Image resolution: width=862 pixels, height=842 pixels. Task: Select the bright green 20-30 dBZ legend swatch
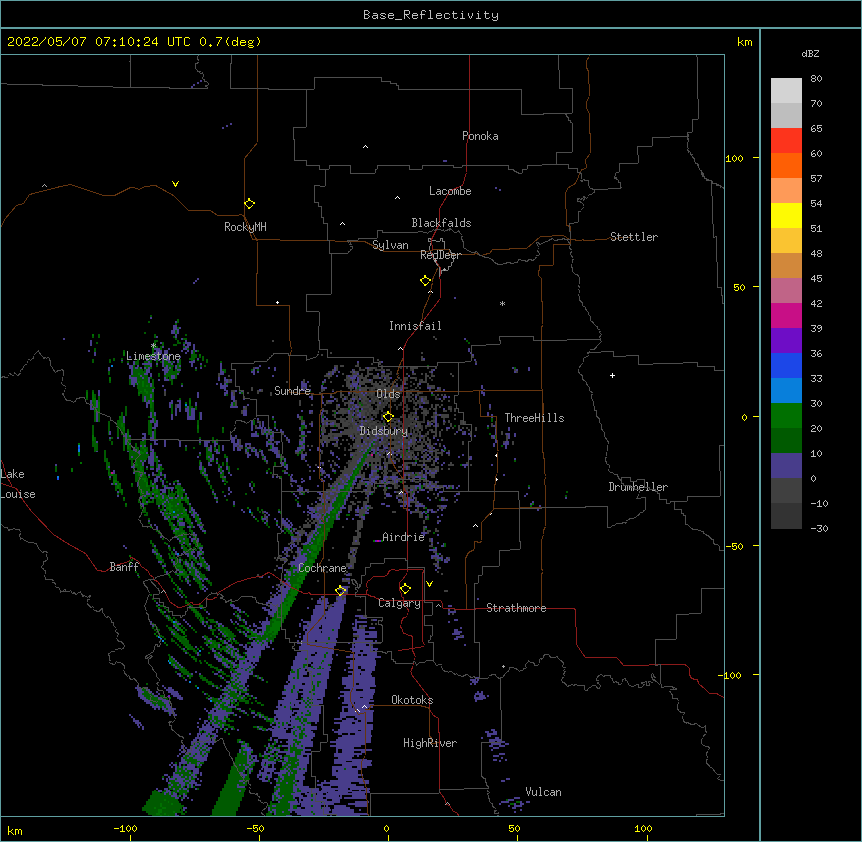click(x=786, y=416)
